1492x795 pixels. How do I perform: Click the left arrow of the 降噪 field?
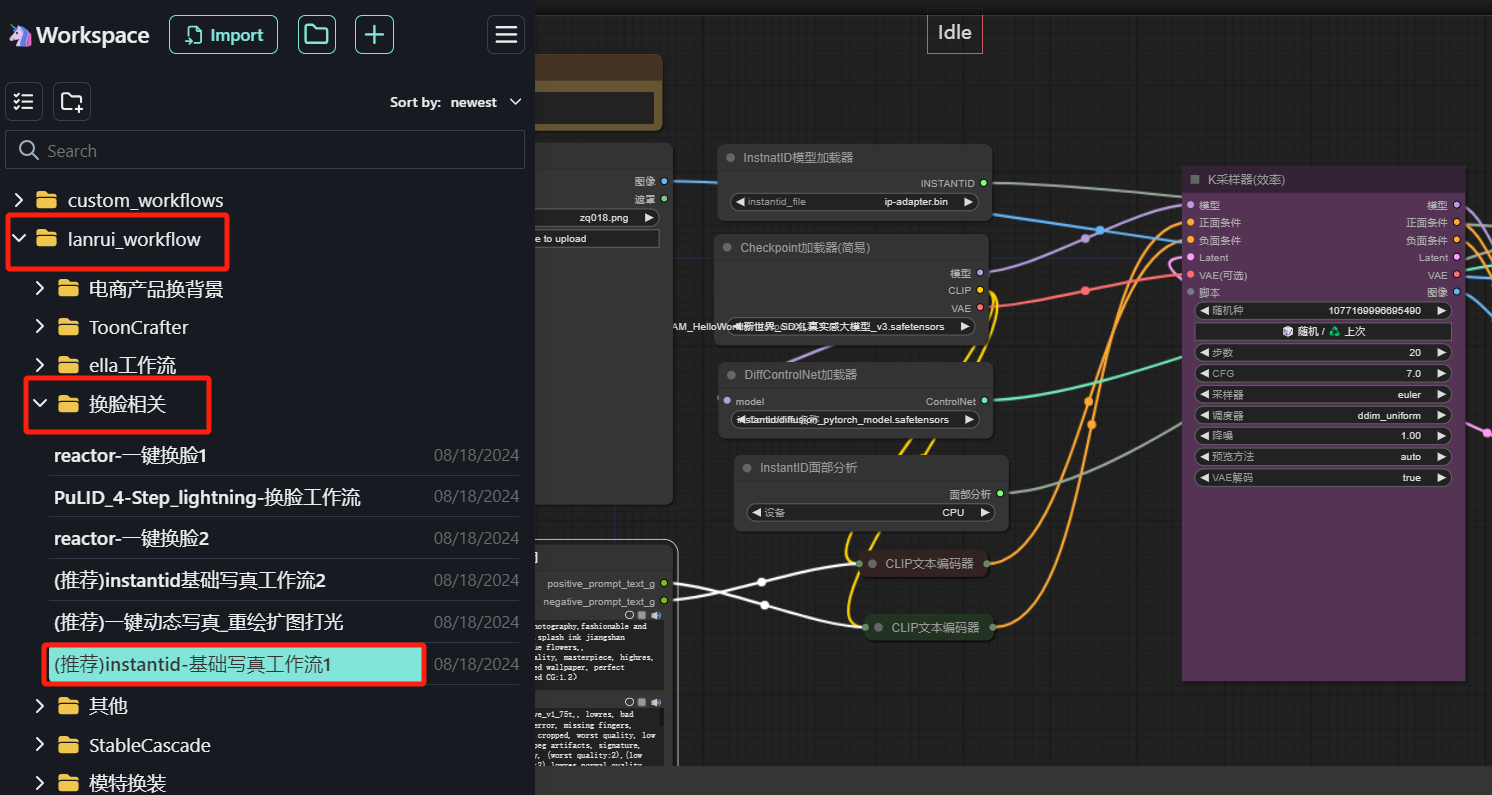click(x=1203, y=436)
